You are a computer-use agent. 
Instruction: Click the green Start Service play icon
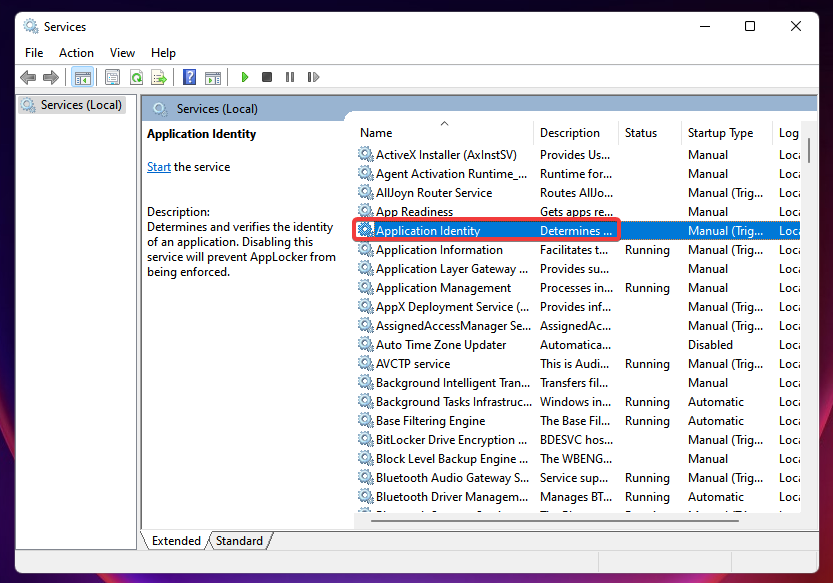pos(244,78)
